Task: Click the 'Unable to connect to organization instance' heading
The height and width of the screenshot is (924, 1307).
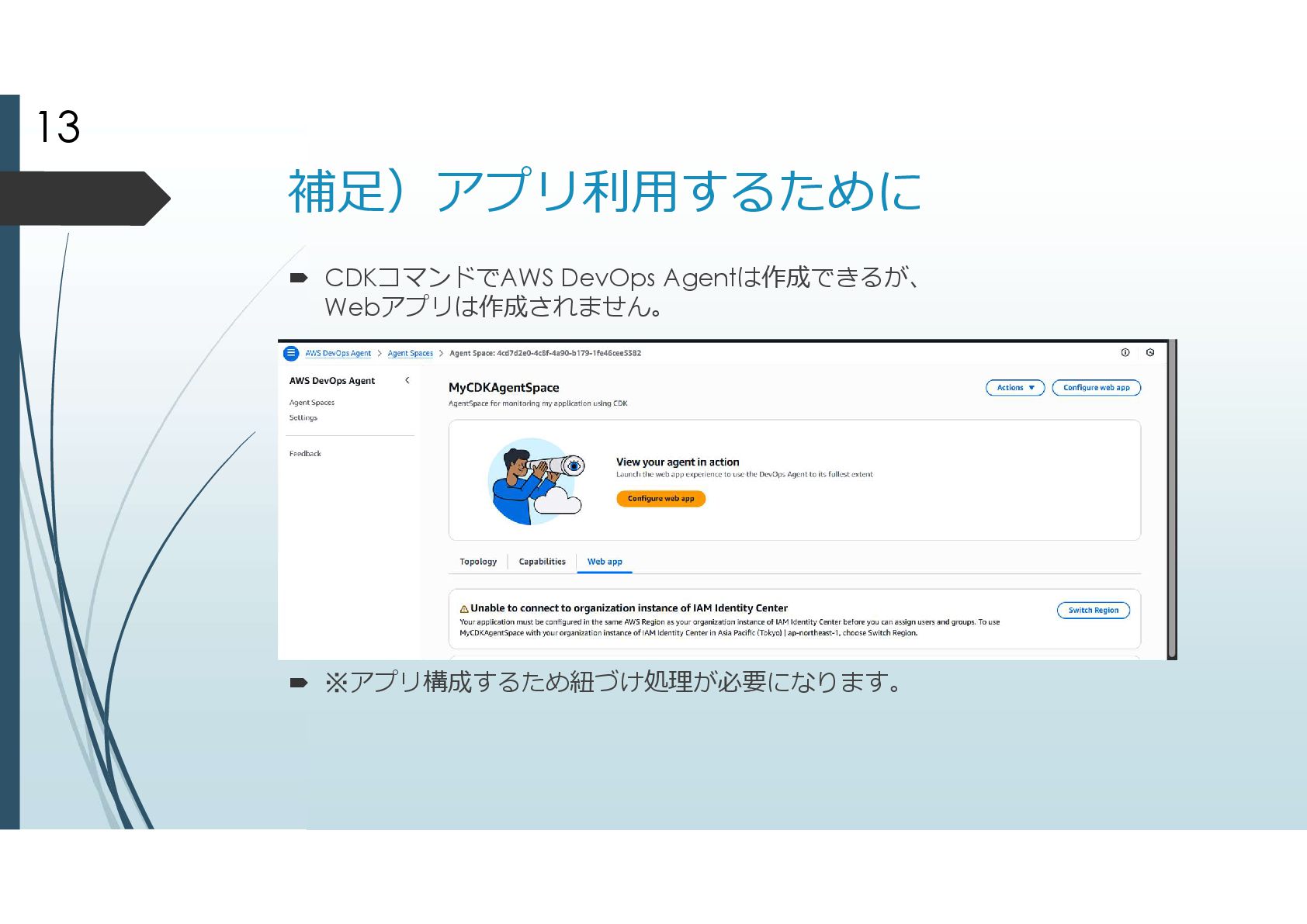Action: pyautogui.click(x=629, y=608)
